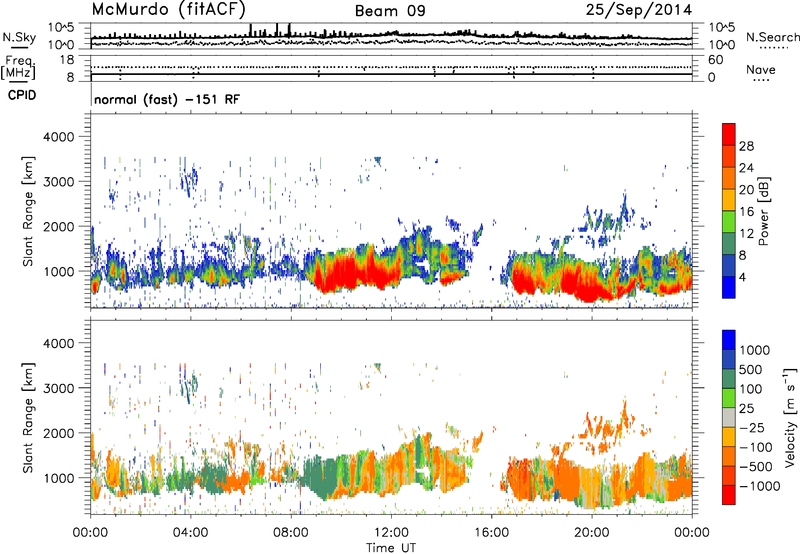Screen dimensions: 800x554
Task: Click the "Power [dB]" color bar title
Action: tap(763, 211)
